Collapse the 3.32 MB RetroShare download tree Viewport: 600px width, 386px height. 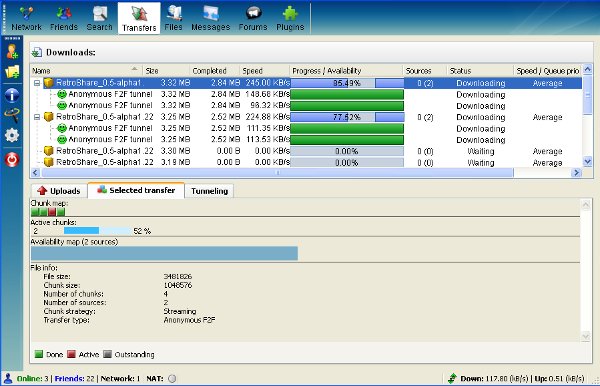[x=37, y=83]
